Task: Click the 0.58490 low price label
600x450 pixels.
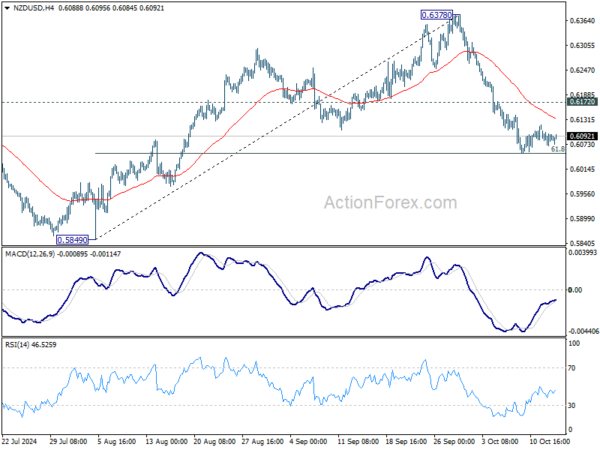Action: point(72,240)
